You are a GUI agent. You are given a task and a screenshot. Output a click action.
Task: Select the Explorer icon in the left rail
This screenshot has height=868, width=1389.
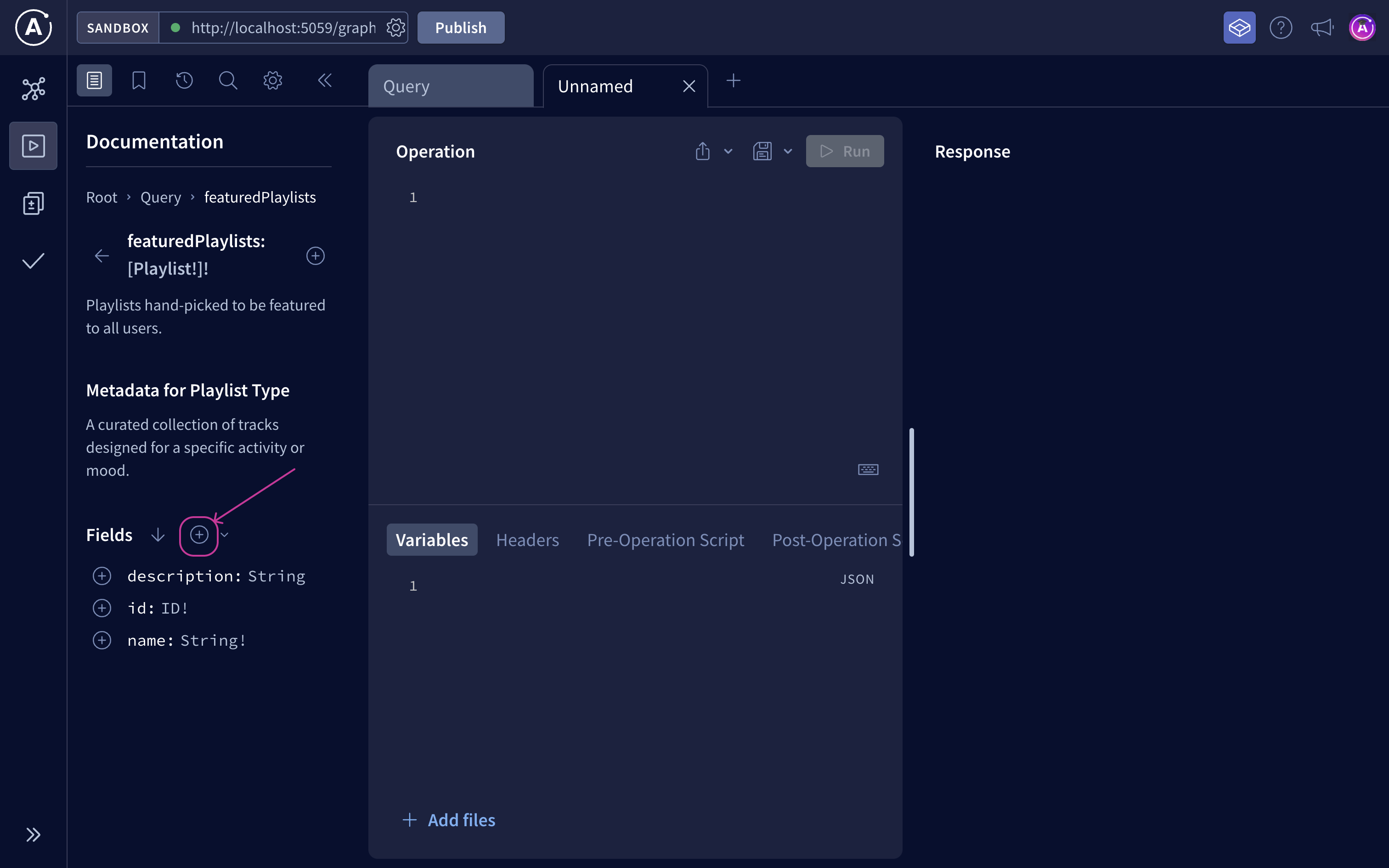33,145
